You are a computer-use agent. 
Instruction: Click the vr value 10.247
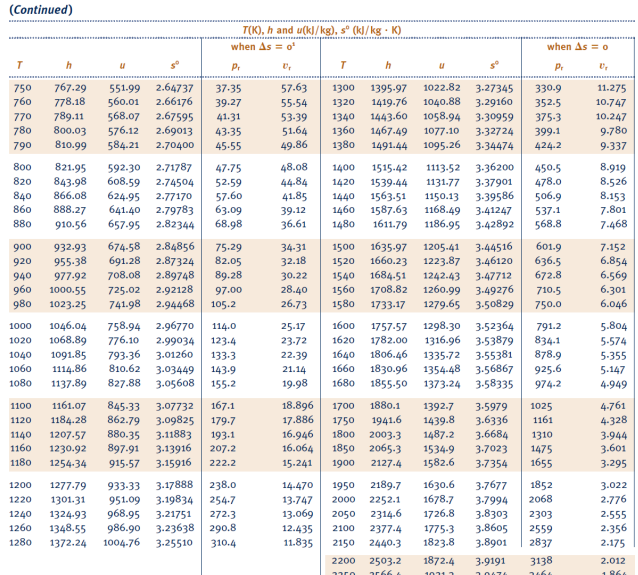[x=612, y=116]
